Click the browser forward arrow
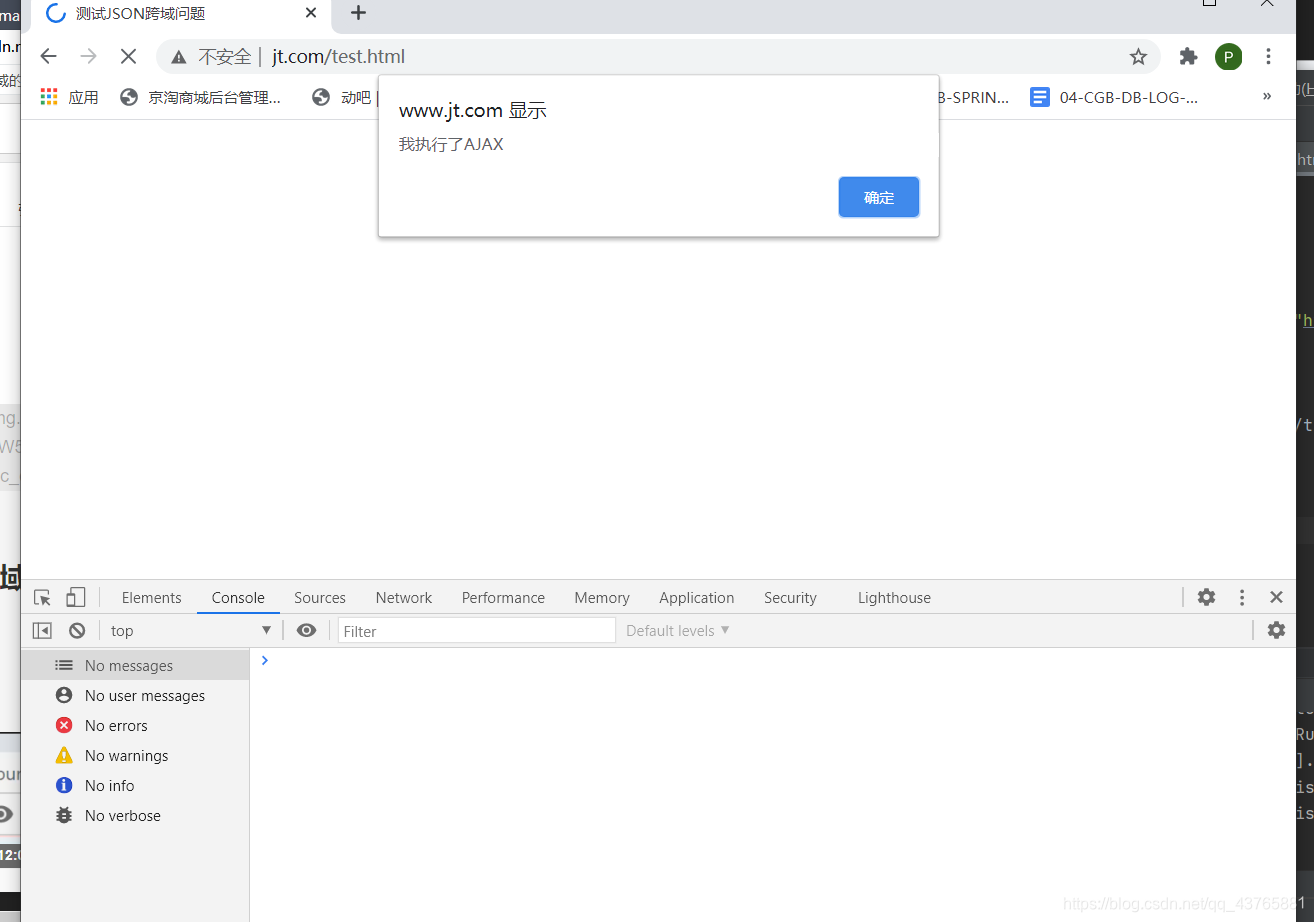The height and width of the screenshot is (922, 1314). pyautogui.click(x=88, y=57)
